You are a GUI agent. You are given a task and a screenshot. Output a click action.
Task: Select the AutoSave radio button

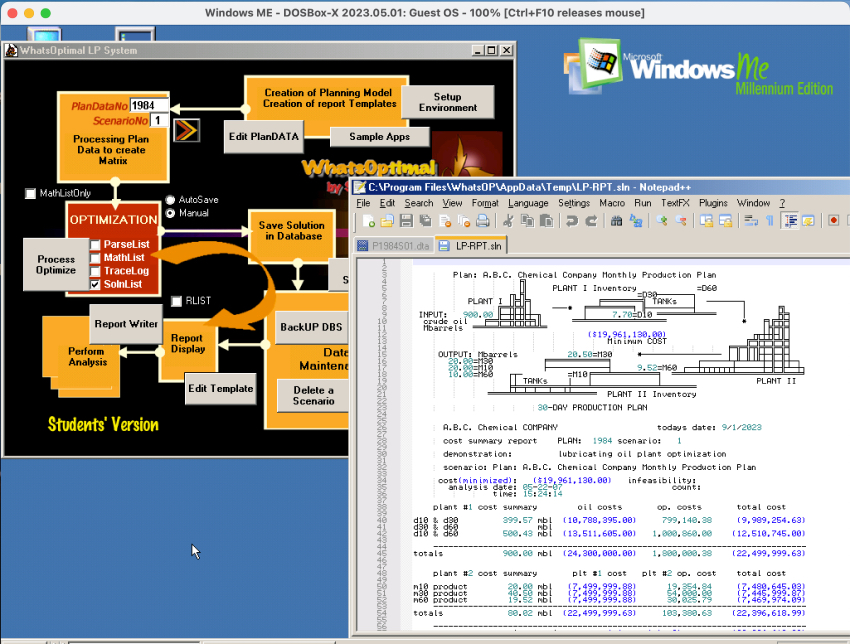[x=170, y=200]
